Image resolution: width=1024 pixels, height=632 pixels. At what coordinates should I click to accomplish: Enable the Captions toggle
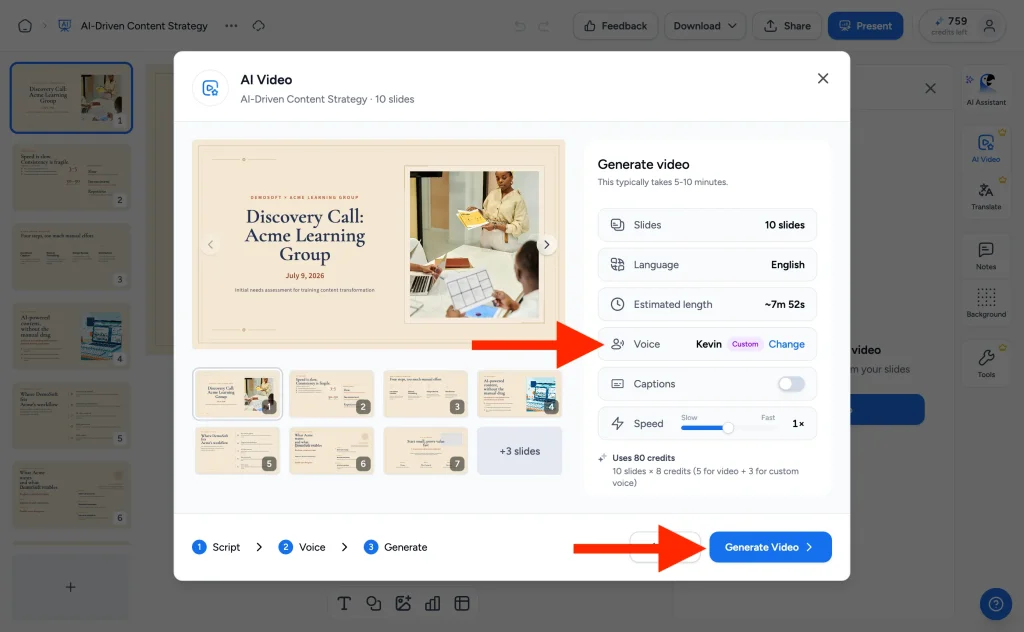point(791,384)
